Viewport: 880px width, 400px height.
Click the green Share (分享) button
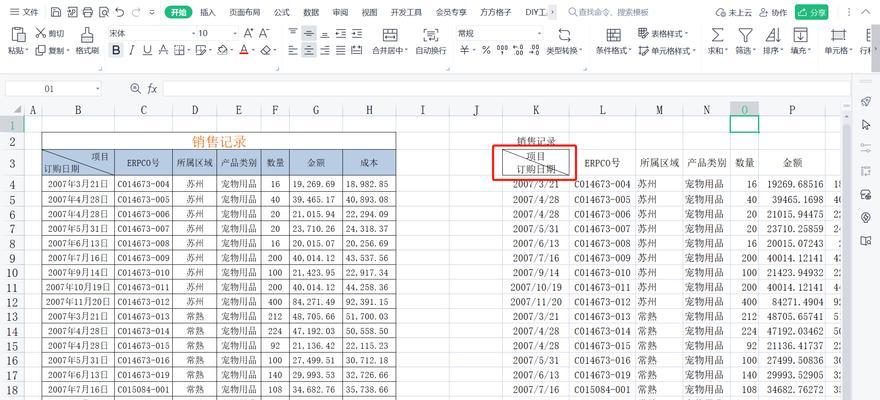click(x=812, y=12)
